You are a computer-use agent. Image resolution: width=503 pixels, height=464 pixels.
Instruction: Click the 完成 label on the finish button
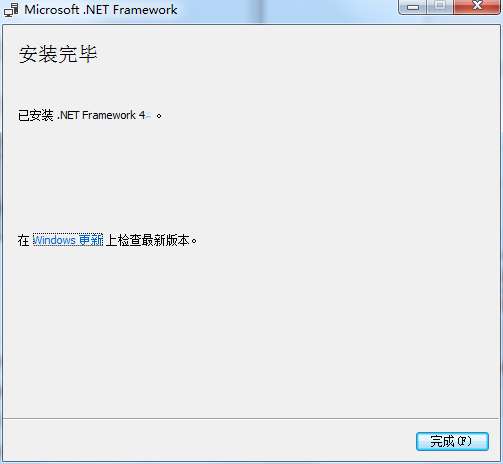442,441
